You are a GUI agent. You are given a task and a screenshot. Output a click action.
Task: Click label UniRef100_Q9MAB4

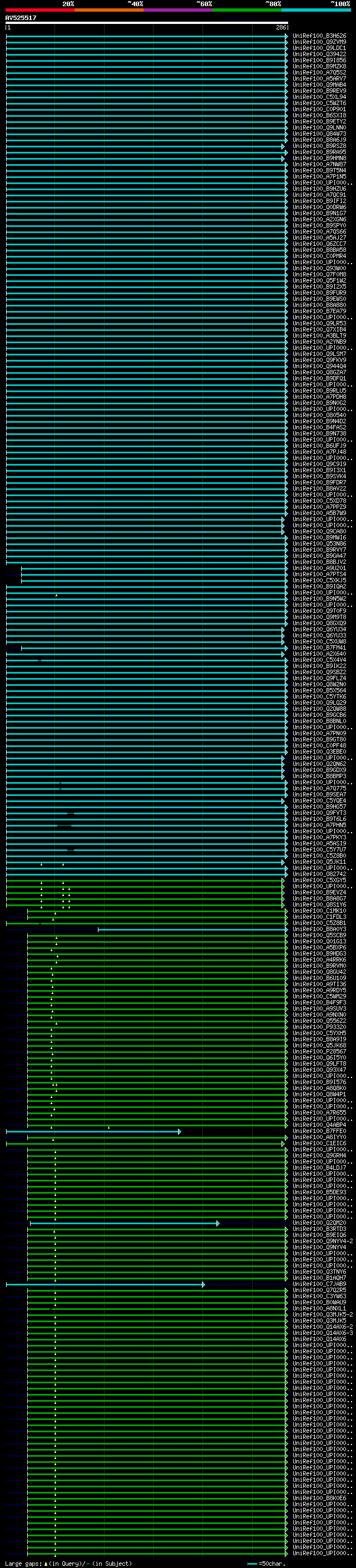point(319,85)
